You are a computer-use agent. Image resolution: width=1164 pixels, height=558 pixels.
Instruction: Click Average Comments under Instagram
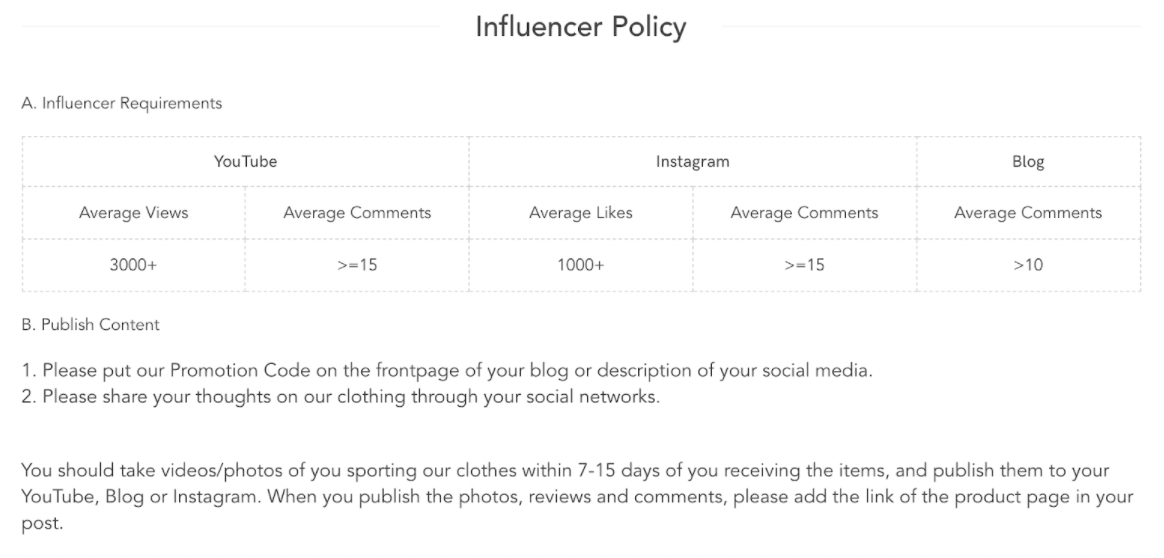click(x=804, y=213)
